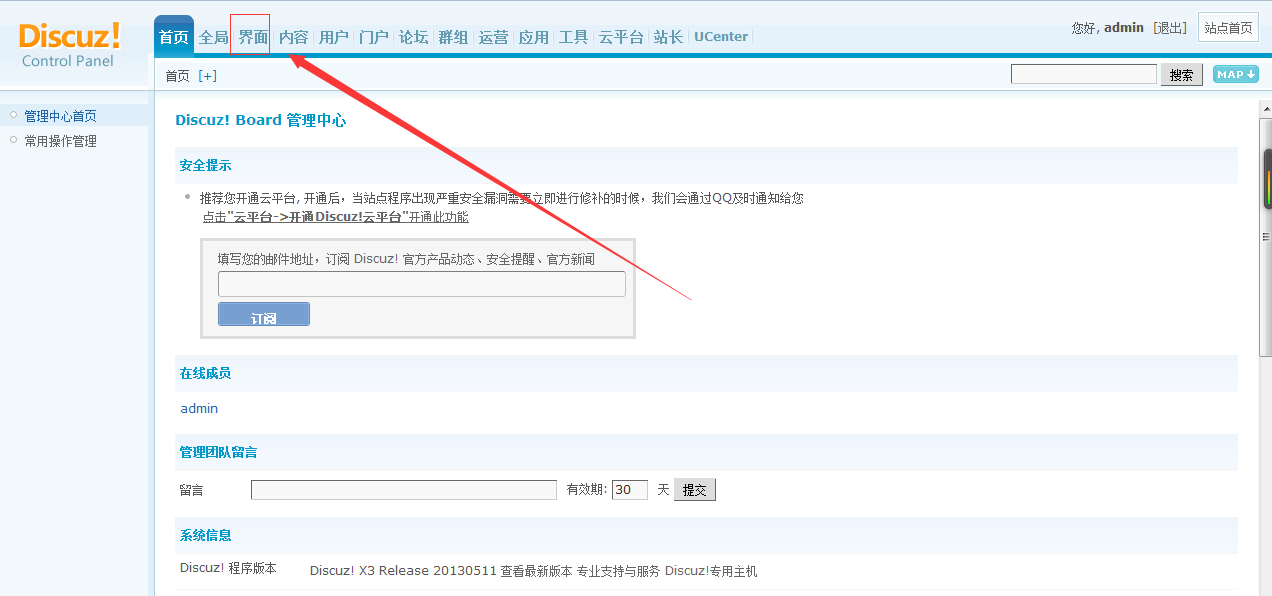
Task: Click the 系统信息 section heading
Action: point(205,535)
